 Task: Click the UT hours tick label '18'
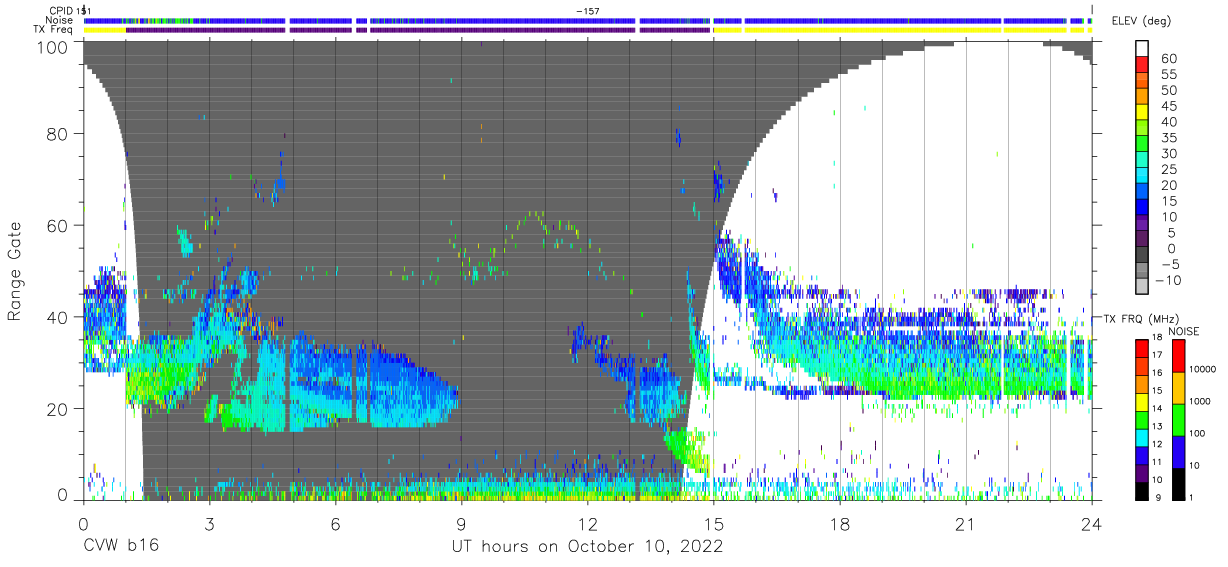840,523
